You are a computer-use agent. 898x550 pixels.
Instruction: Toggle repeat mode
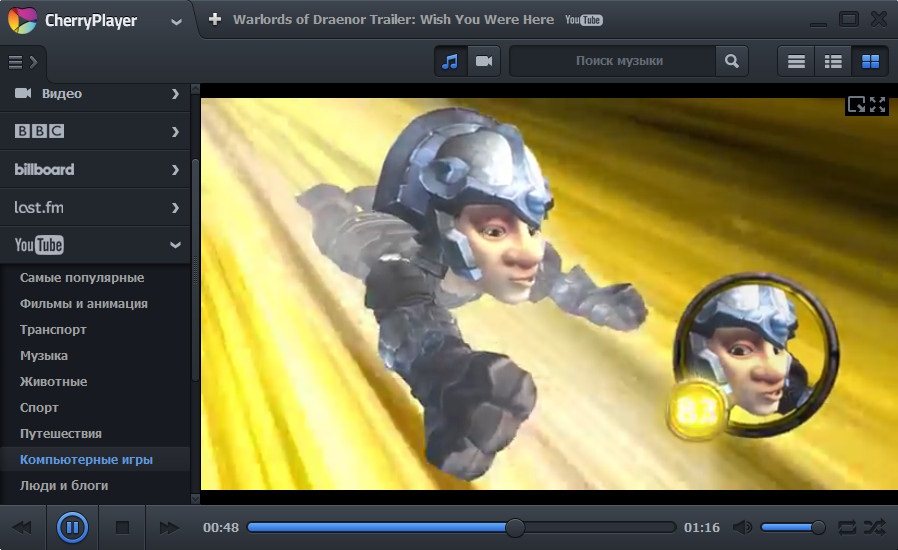tap(847, 527)
